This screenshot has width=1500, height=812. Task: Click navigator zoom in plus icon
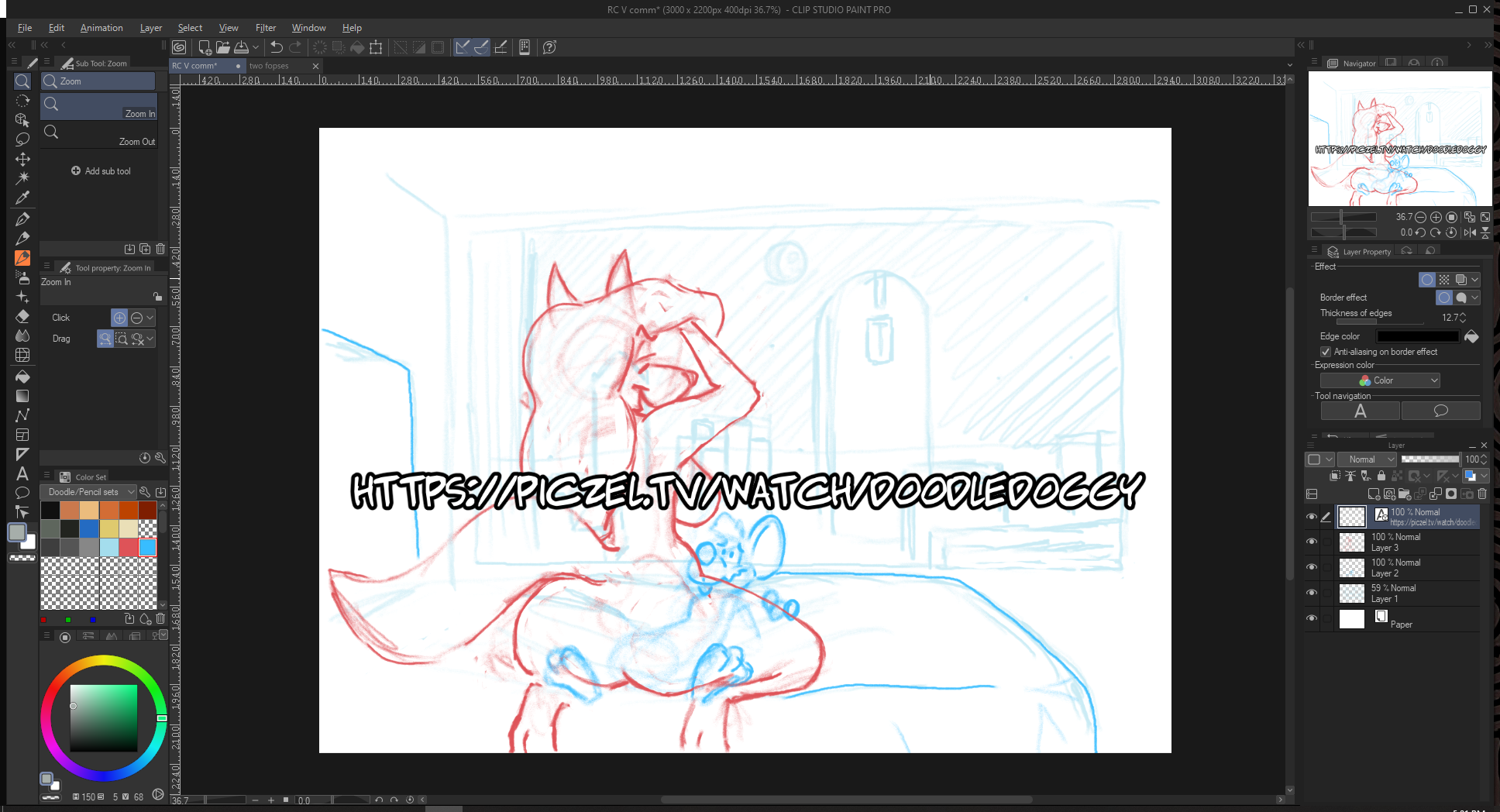click(x=1436, y=217)
